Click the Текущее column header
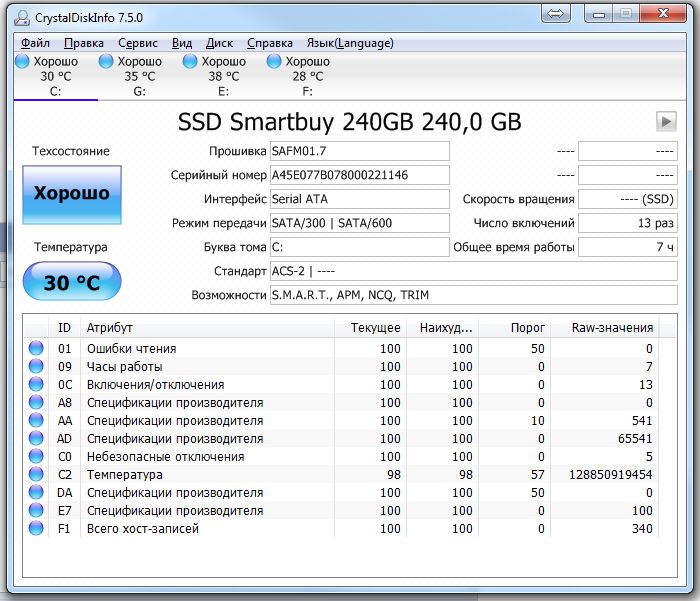Viewport: 700px width, 601px height. coord(370,328)
